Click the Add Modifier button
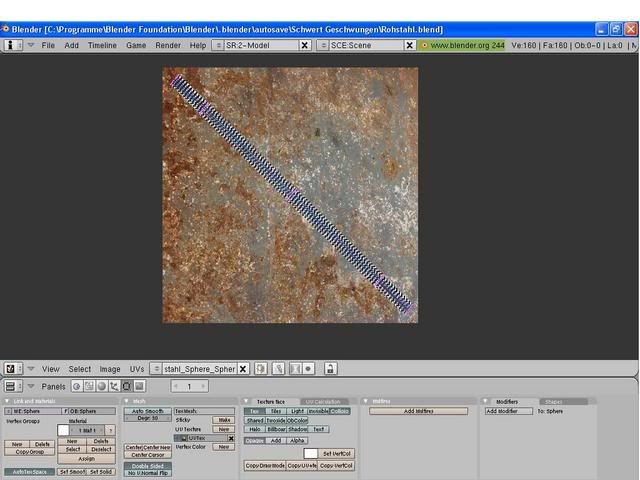The height and width of the screenshot is (480, 640). [x=509, y=411]
